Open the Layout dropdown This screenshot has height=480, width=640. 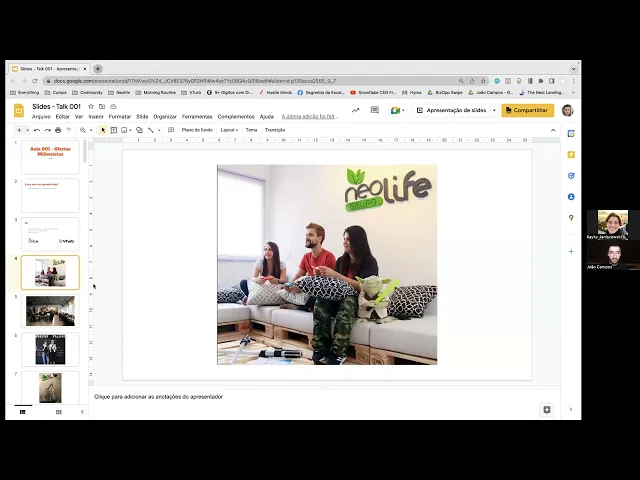tap(229, 130)
